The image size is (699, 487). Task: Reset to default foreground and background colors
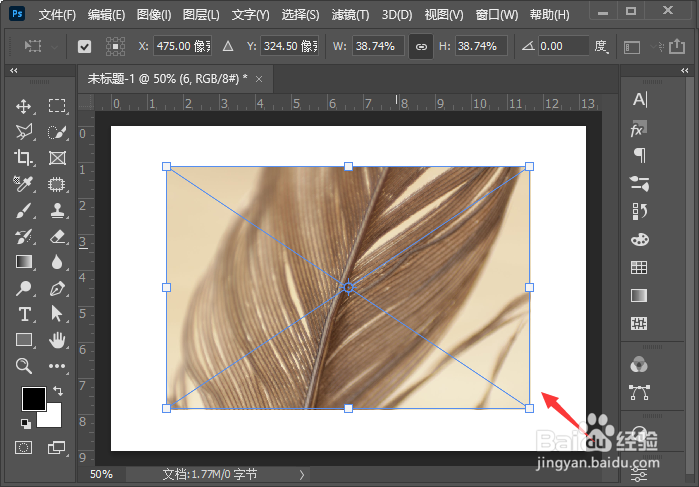point(25,424)
